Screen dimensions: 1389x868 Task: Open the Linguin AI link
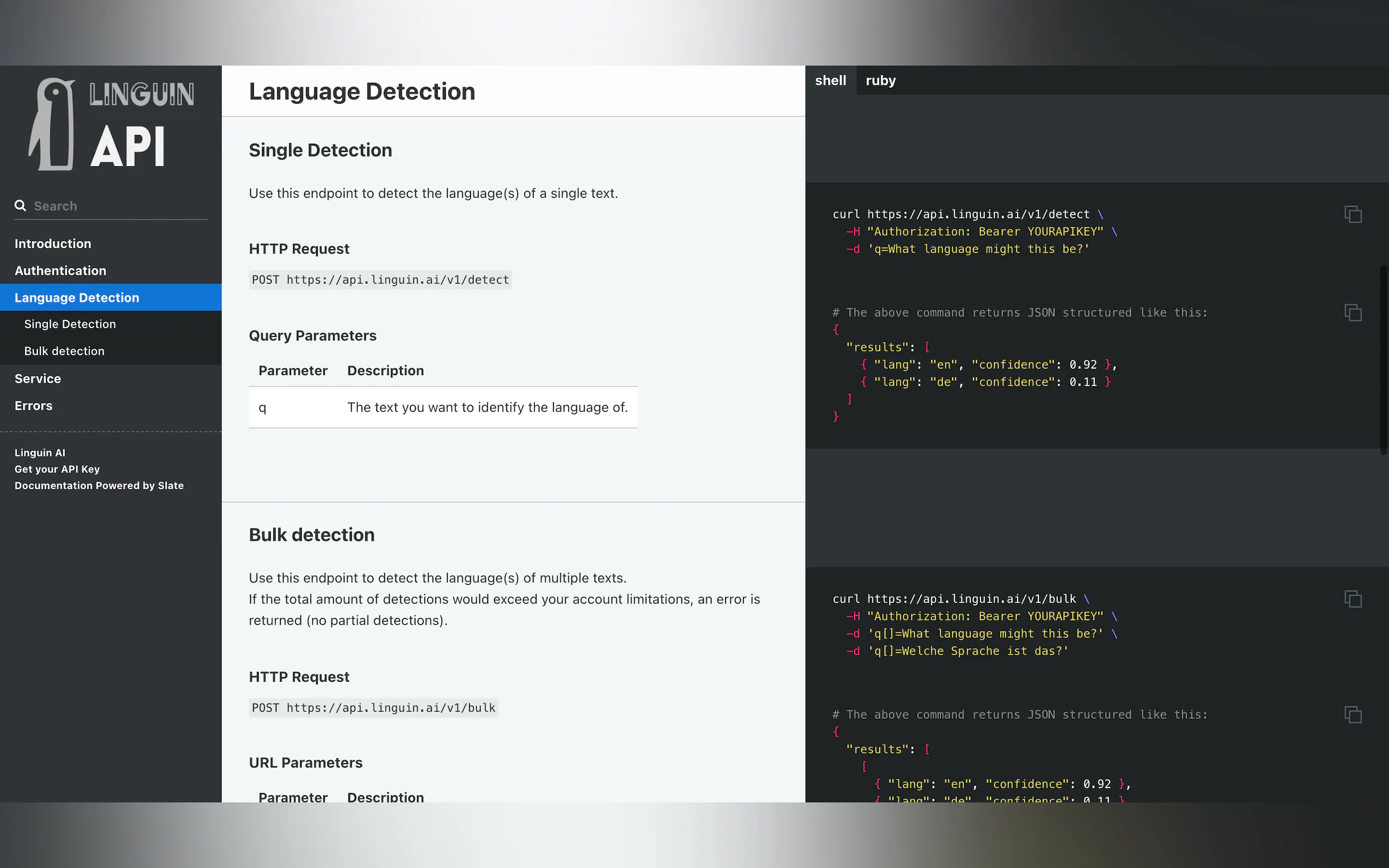pyautogui.click(x=39, y=453)
